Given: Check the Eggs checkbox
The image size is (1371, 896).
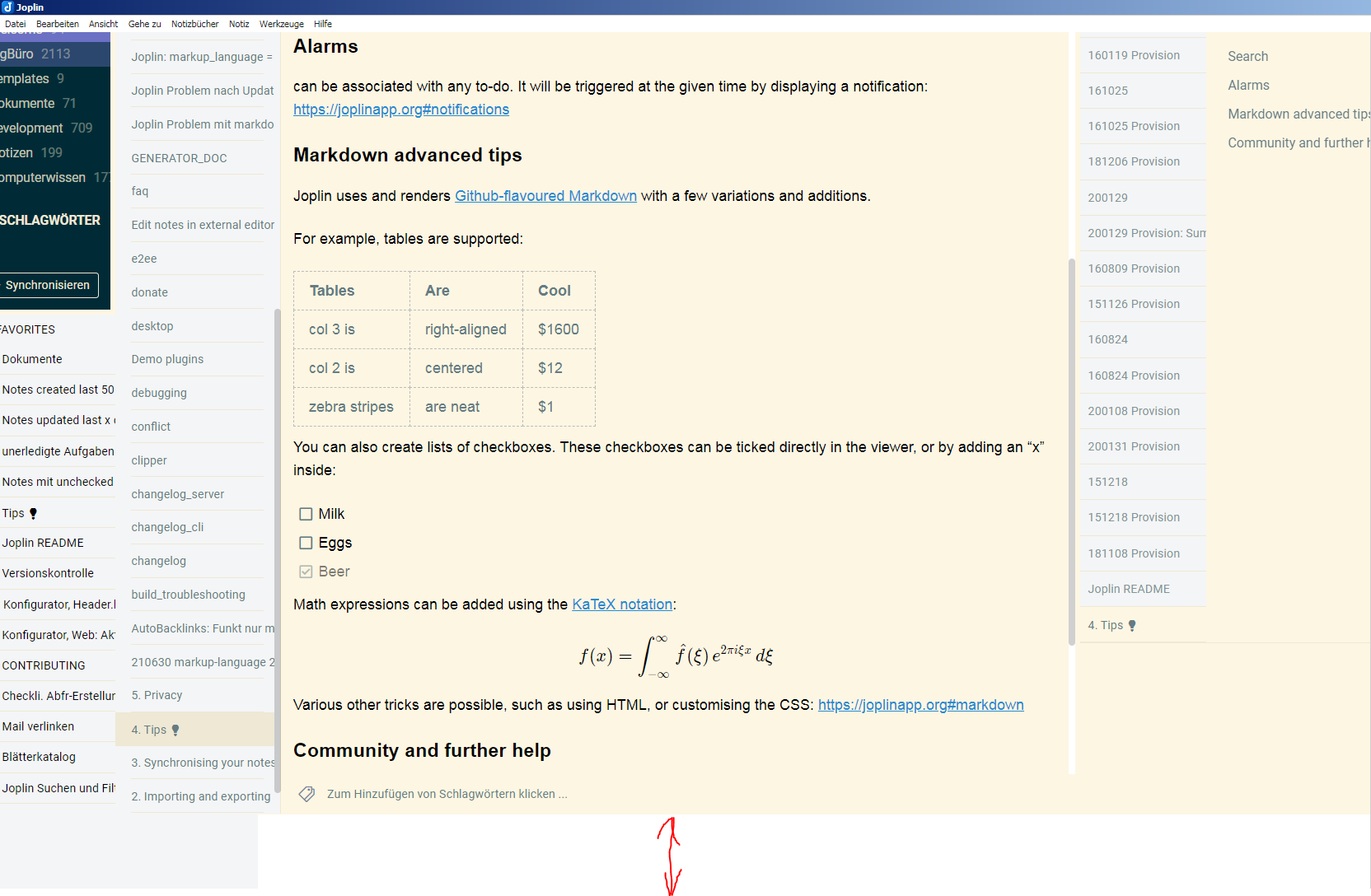Looking at the screenshot, I should [306, 543].
